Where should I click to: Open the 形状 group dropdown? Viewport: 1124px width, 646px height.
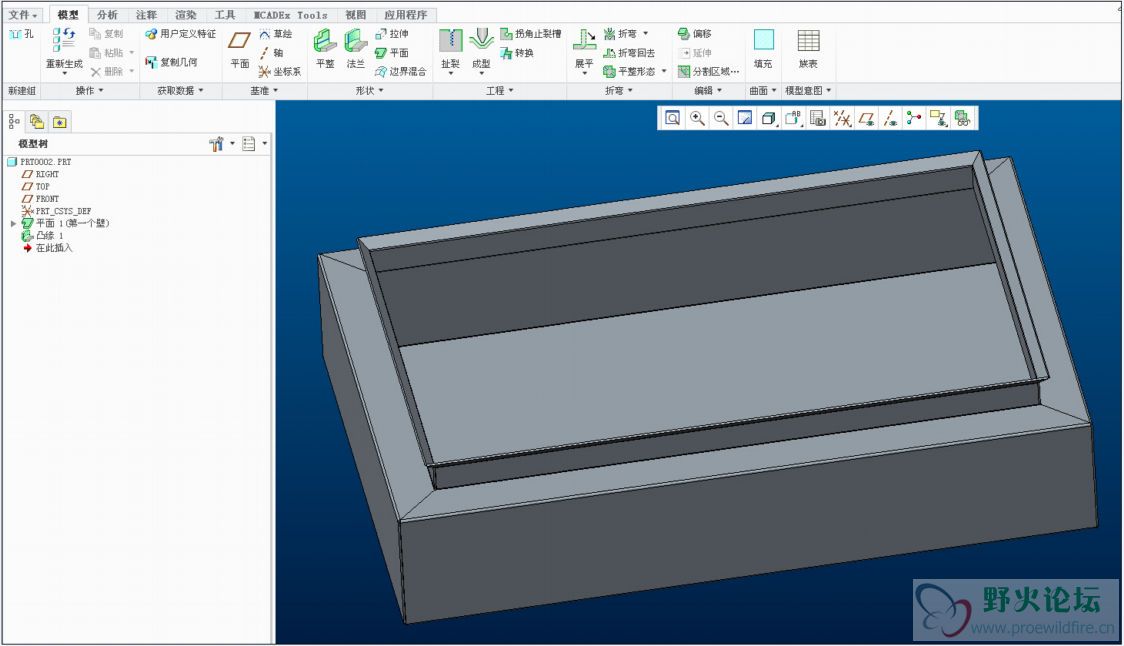pyautogui.click(x=369, y=90)
